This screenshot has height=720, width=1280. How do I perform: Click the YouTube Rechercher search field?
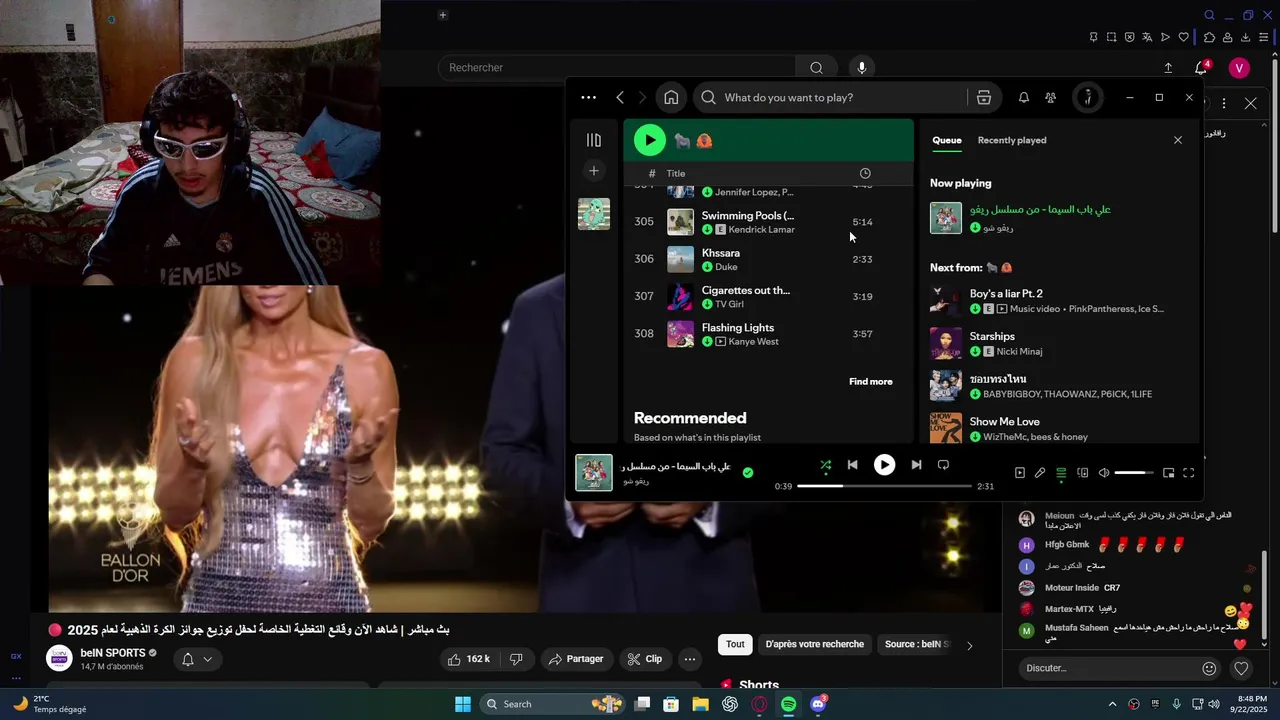click(618, 68)
